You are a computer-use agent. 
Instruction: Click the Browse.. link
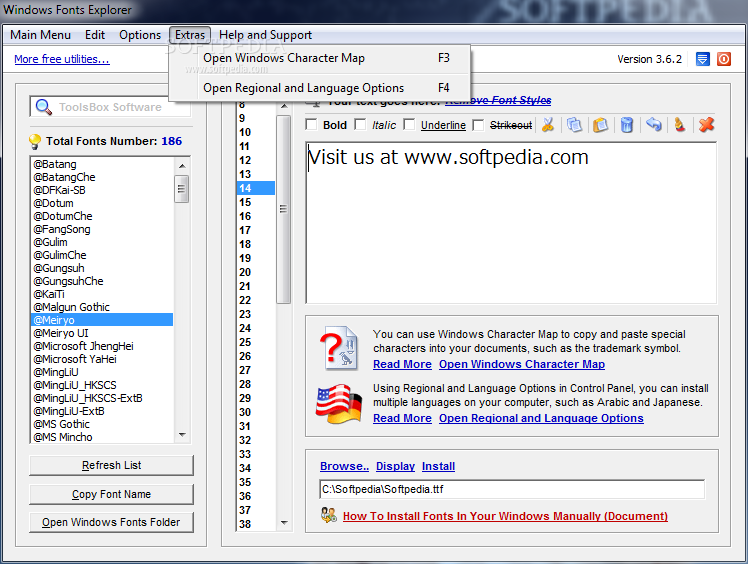[x=344, y=466]
